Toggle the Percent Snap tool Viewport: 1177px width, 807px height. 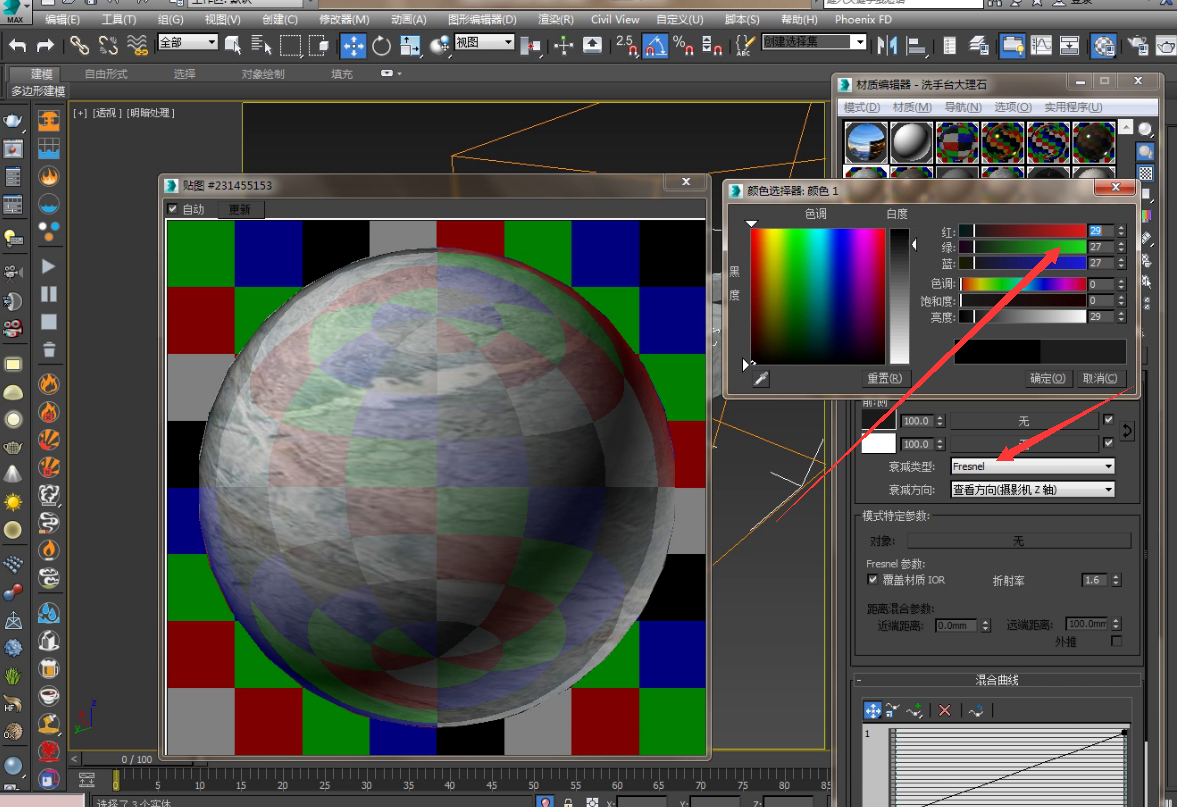[x=683, y=46]
